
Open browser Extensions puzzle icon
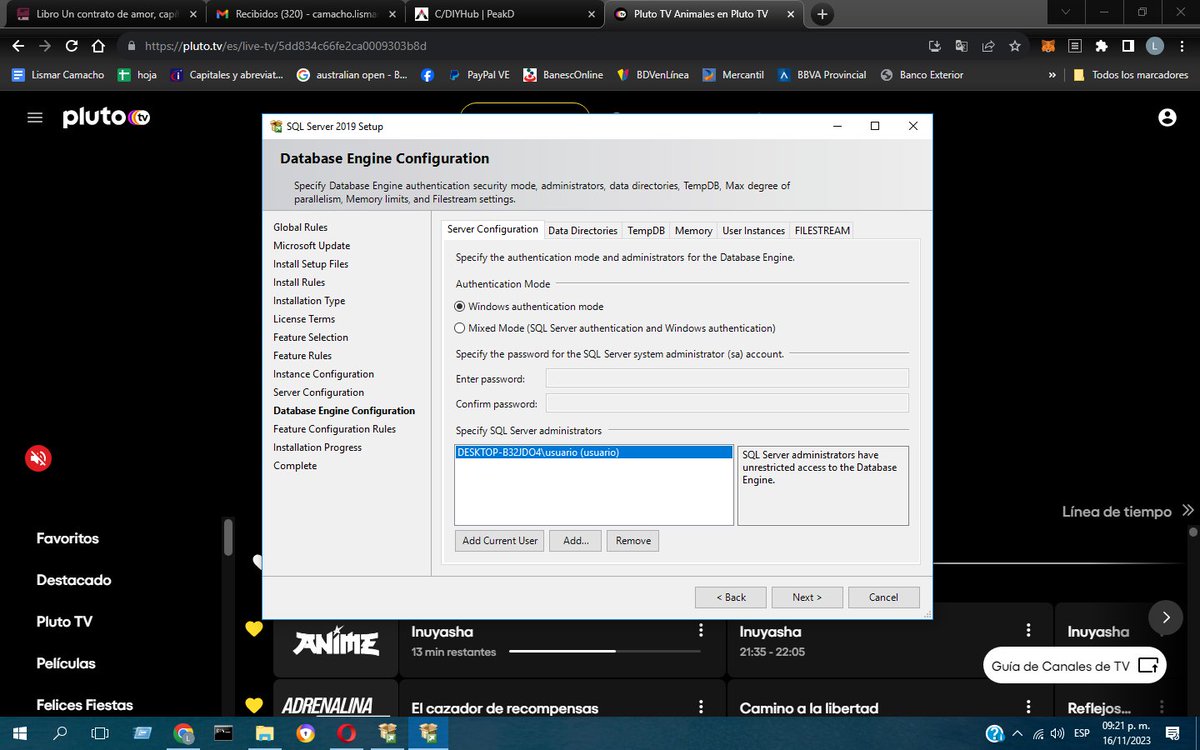1101,46
